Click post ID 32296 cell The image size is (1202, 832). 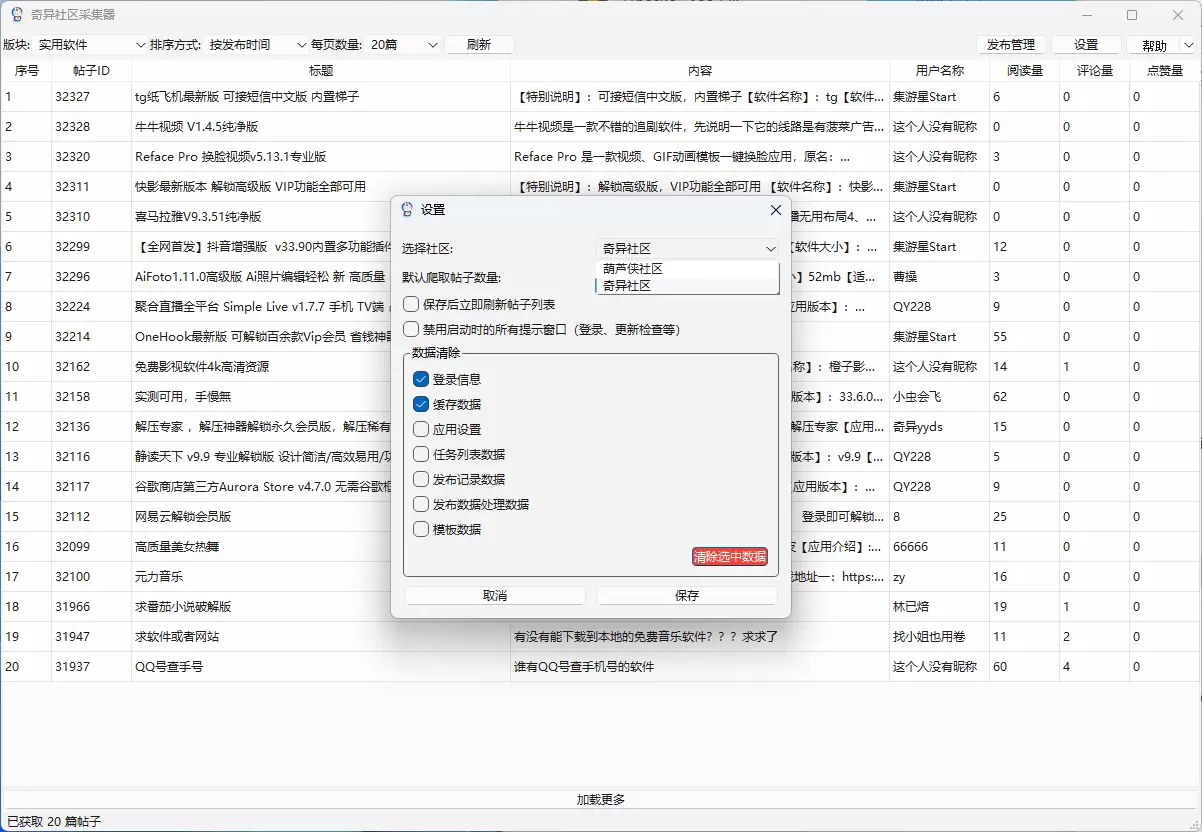click(x=92, y=277)
